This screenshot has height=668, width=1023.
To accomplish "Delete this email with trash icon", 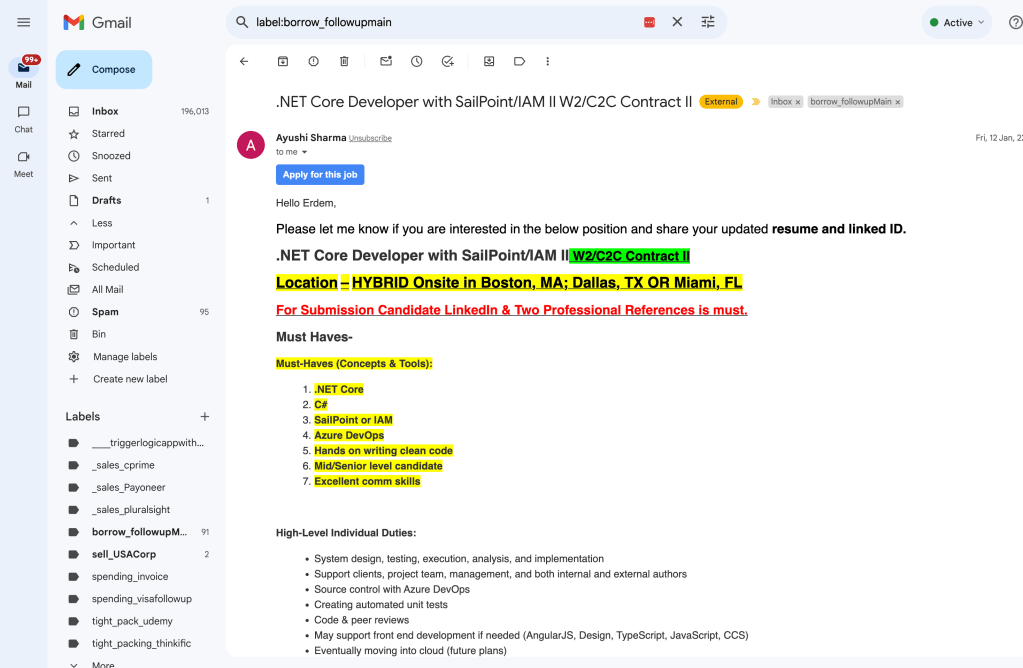I will pos(344,61).
